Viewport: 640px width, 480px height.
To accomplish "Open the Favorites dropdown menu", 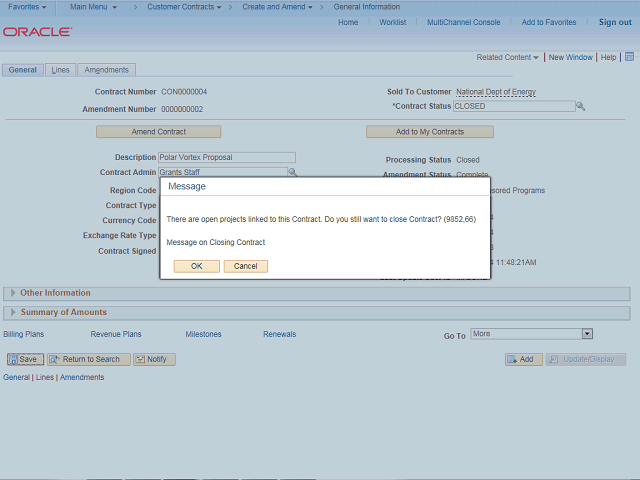I will [x=27, y=7].
